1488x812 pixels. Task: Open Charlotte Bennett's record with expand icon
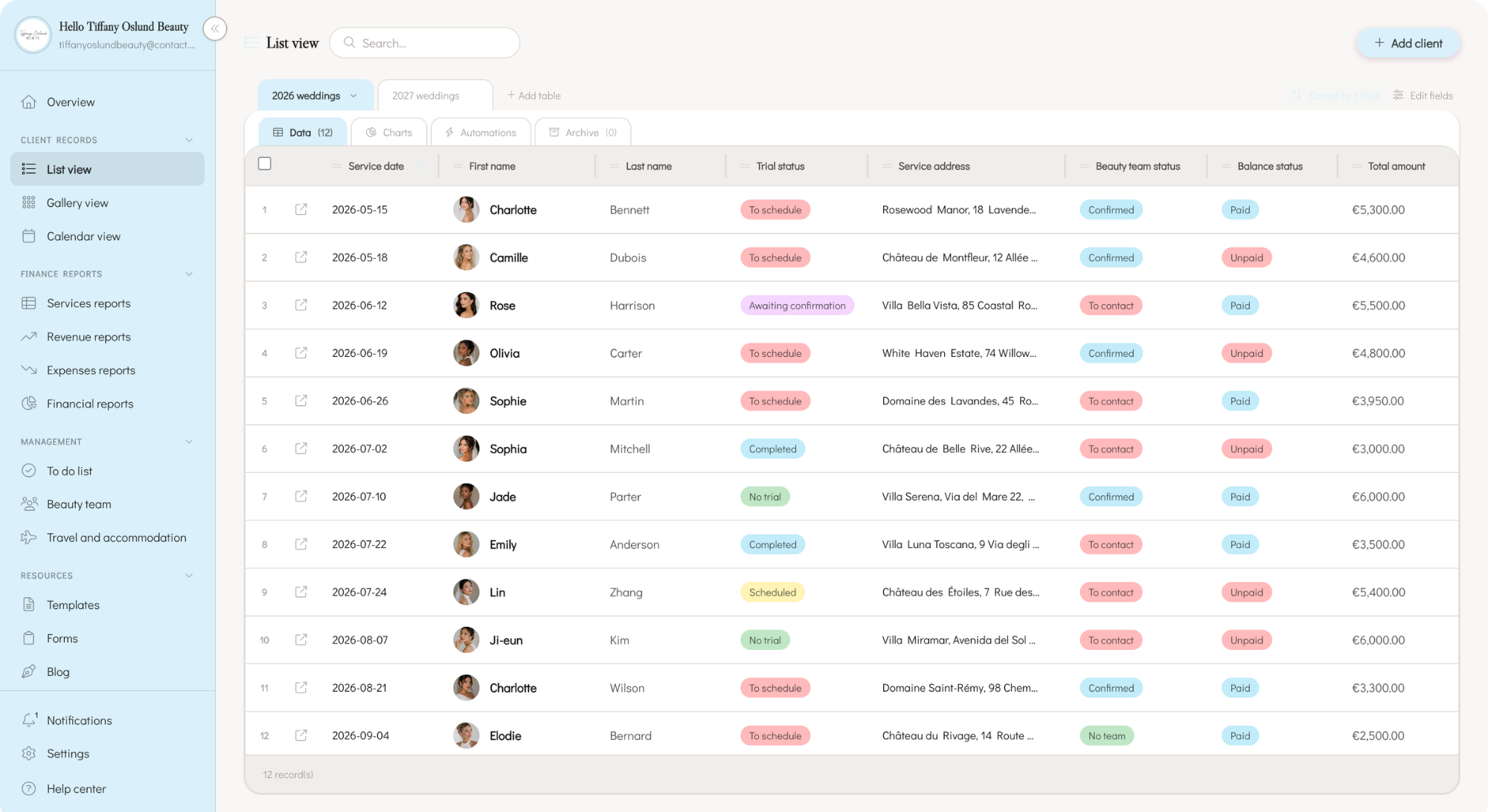point(301,210)
